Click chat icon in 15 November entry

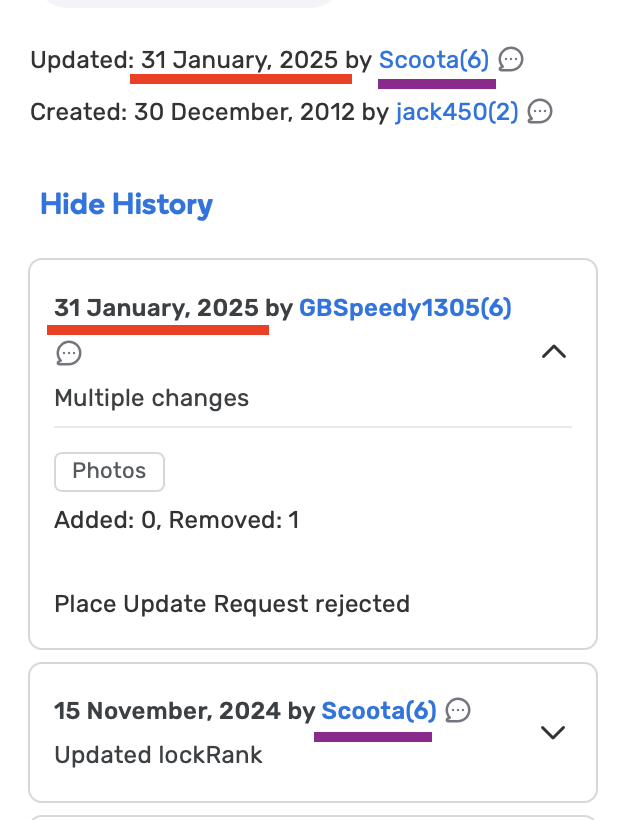click(x=458, y=711)
